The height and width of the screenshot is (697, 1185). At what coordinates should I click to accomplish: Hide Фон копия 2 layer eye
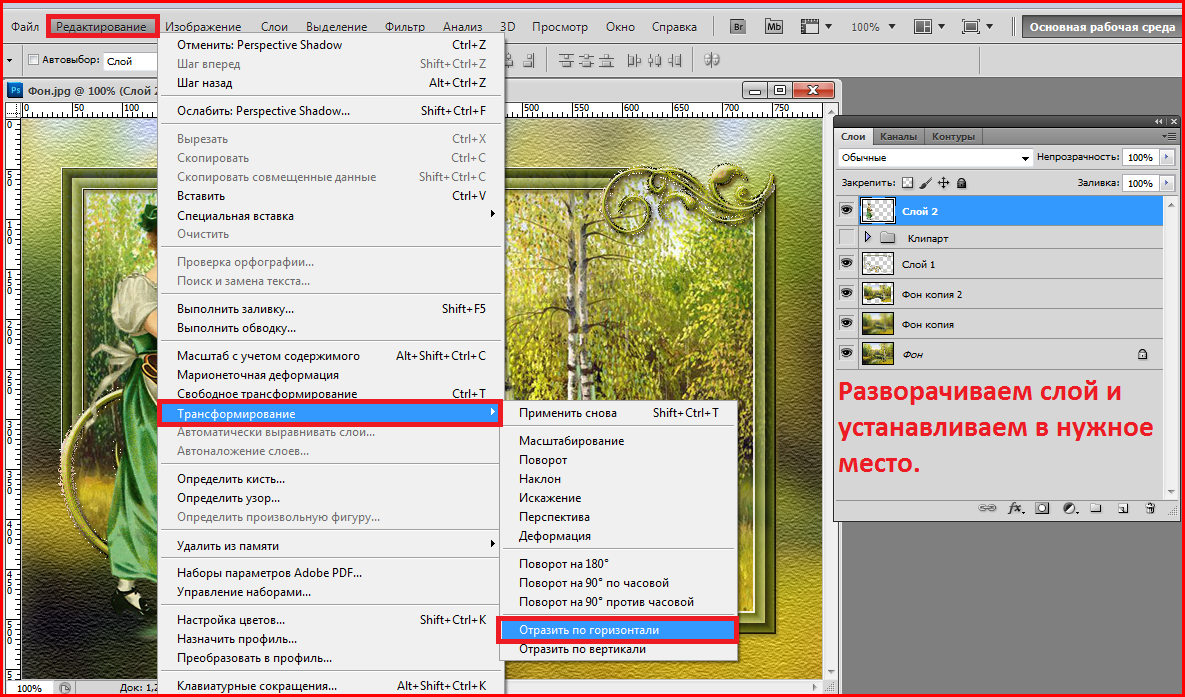[x=846, y=293]
